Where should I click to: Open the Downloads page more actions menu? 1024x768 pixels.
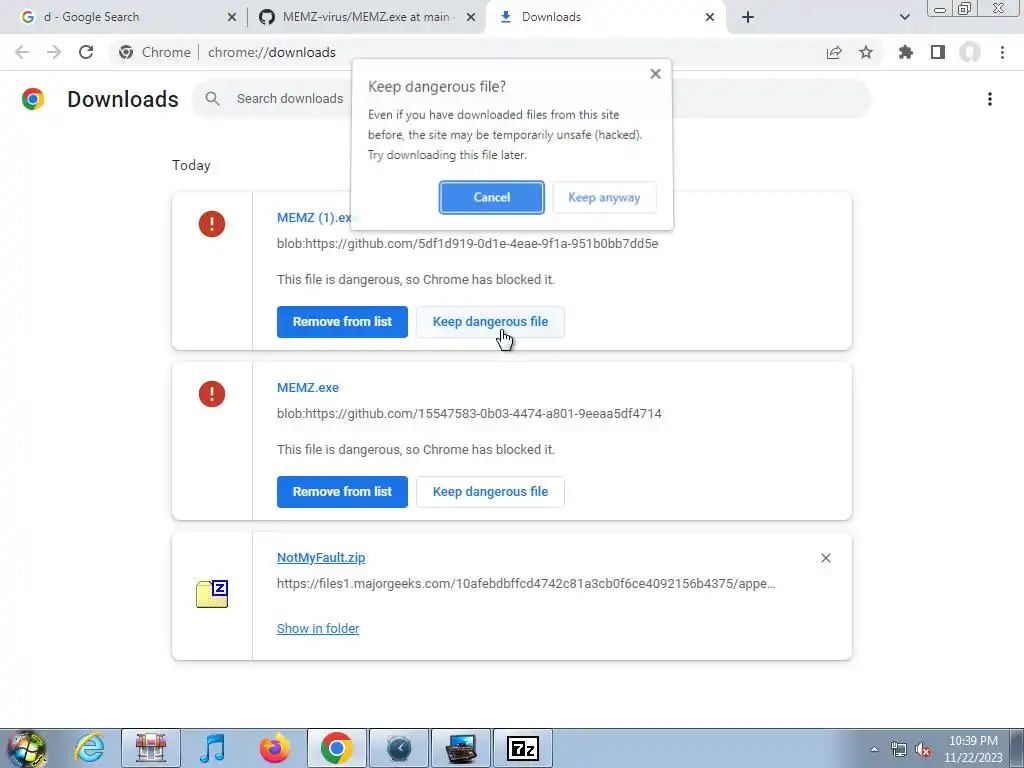coord(989,99)
